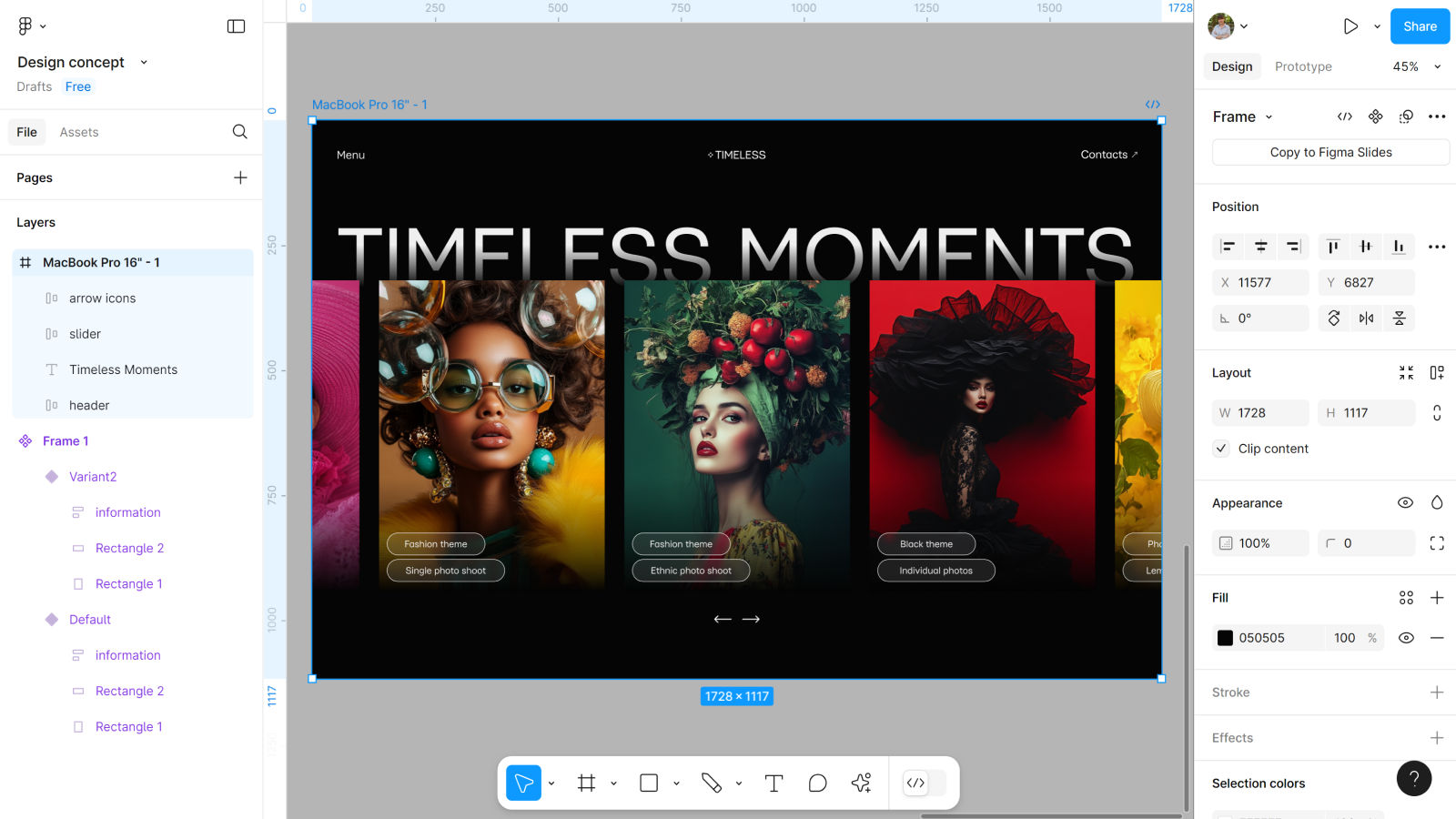This screenshot has width=1456, height=819.
Task: Collapse the left sidebar panel icon
Action: [x=236, y=26]
